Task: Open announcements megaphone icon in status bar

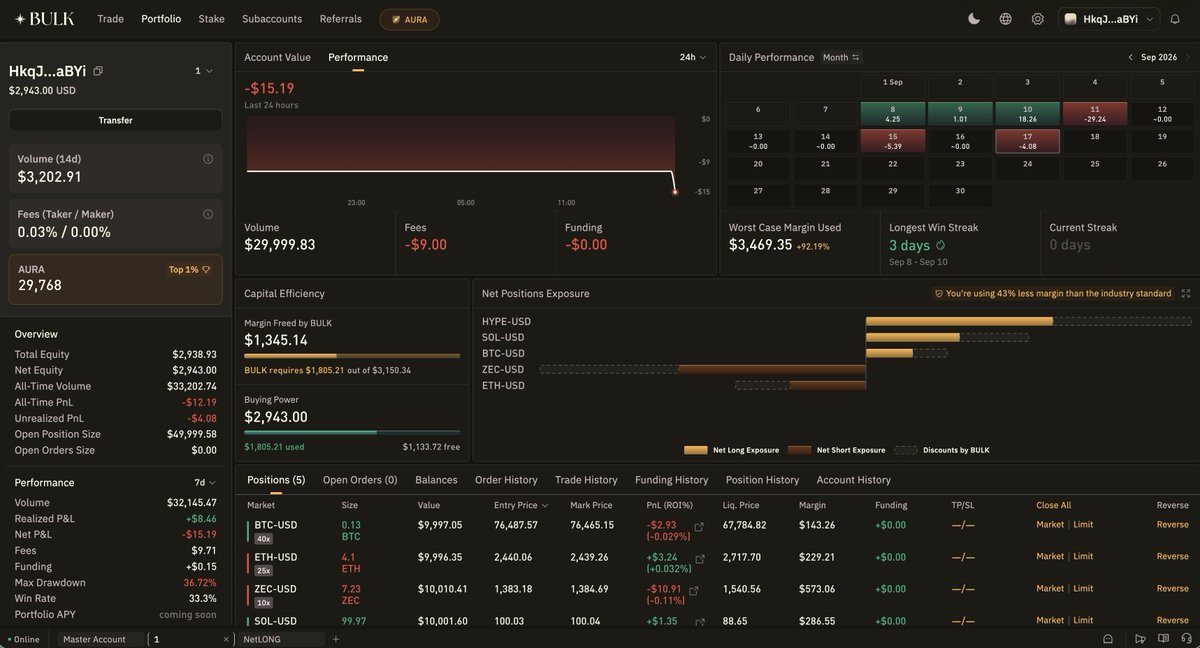Action: 1140,639
